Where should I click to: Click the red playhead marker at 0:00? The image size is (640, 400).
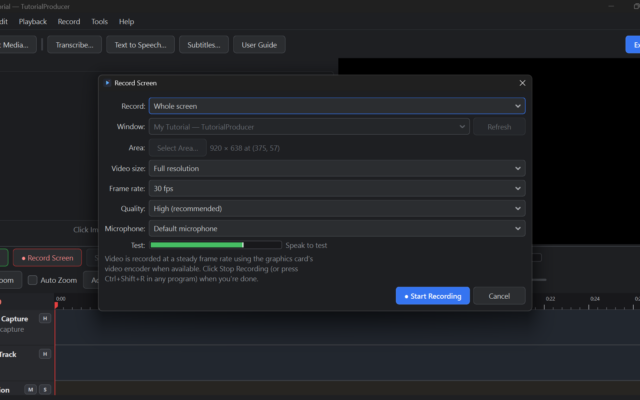[56, 305]
